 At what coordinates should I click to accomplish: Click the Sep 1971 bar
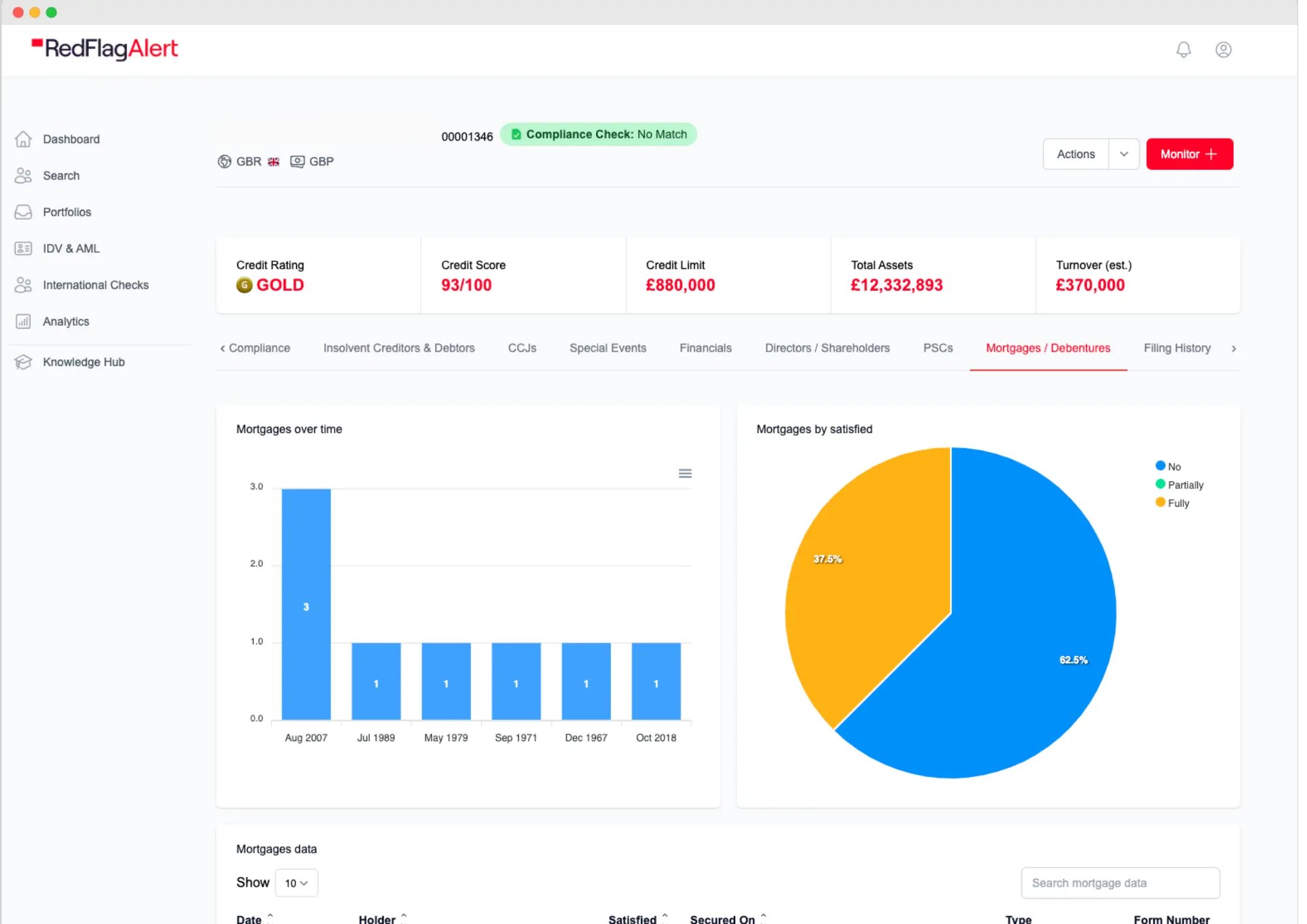pos(516,682)
